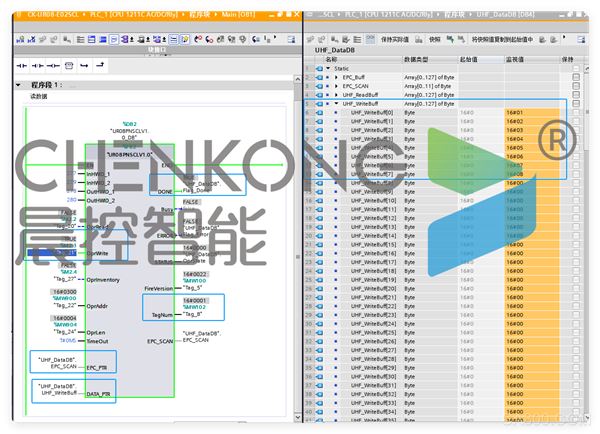
Task: Click the expand rows icon in UHF_DataDB toolbar
Action: tap(357, 39)
